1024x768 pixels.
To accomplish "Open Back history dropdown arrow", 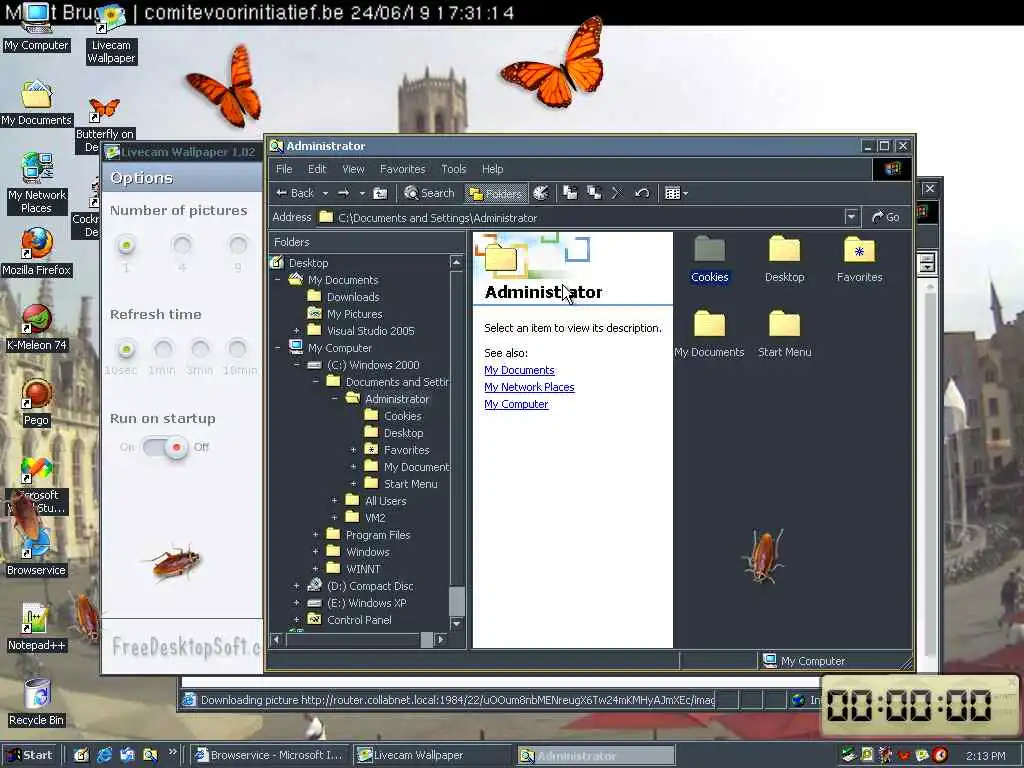I will click(x=325, y=193).
